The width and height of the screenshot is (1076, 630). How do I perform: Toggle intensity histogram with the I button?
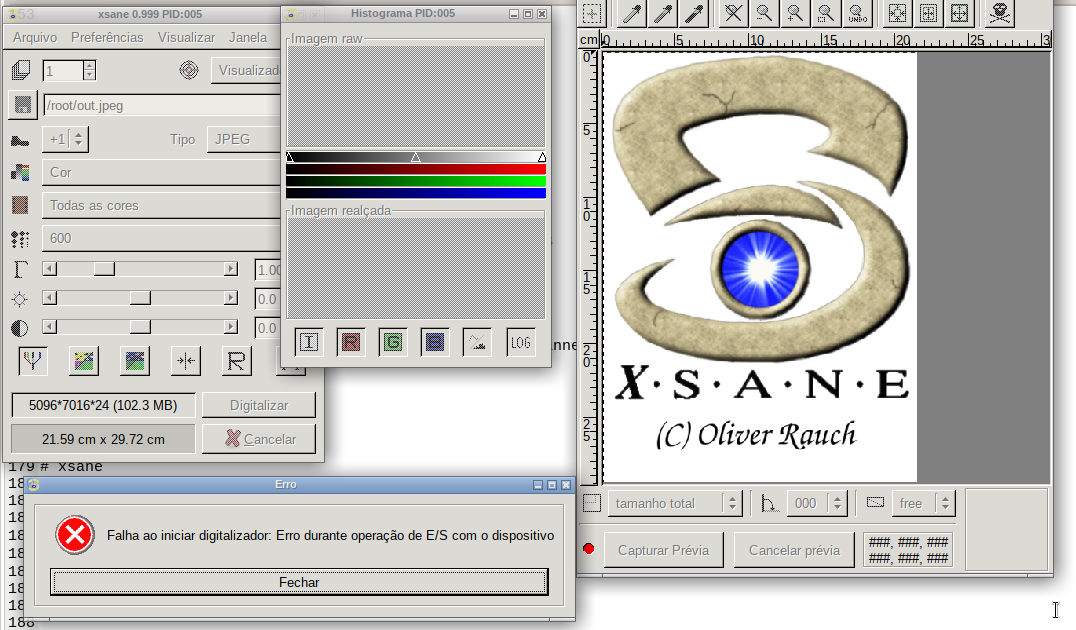coord(309,342)
